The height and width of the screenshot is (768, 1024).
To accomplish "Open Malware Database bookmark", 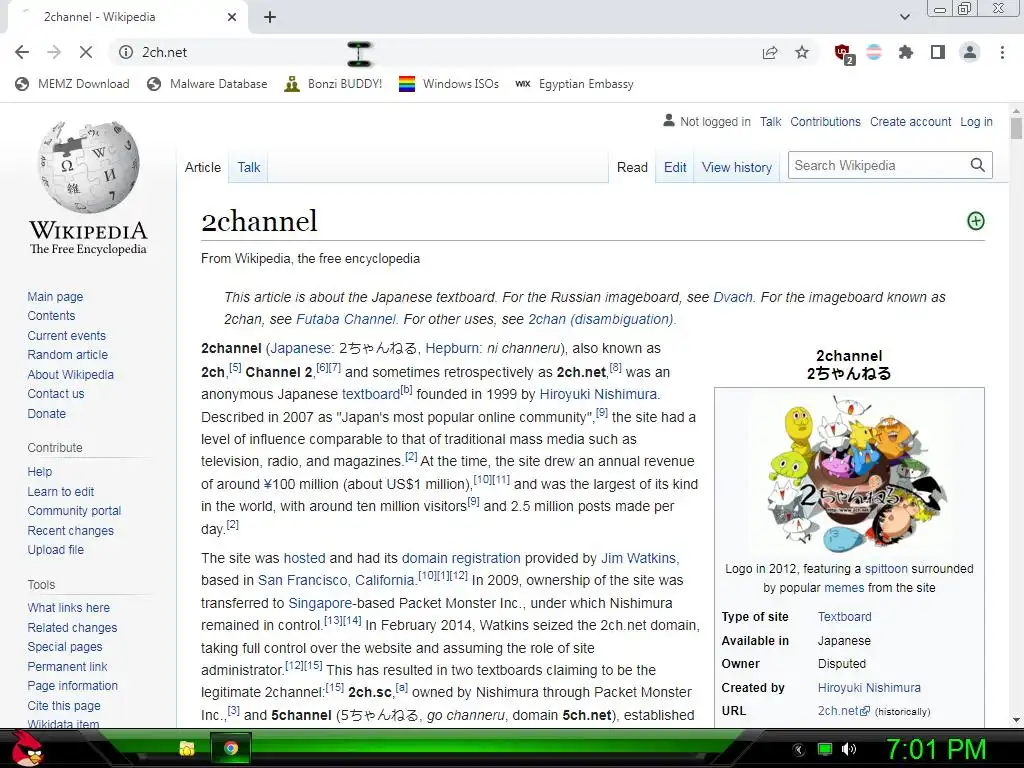I will pos(208,84).
